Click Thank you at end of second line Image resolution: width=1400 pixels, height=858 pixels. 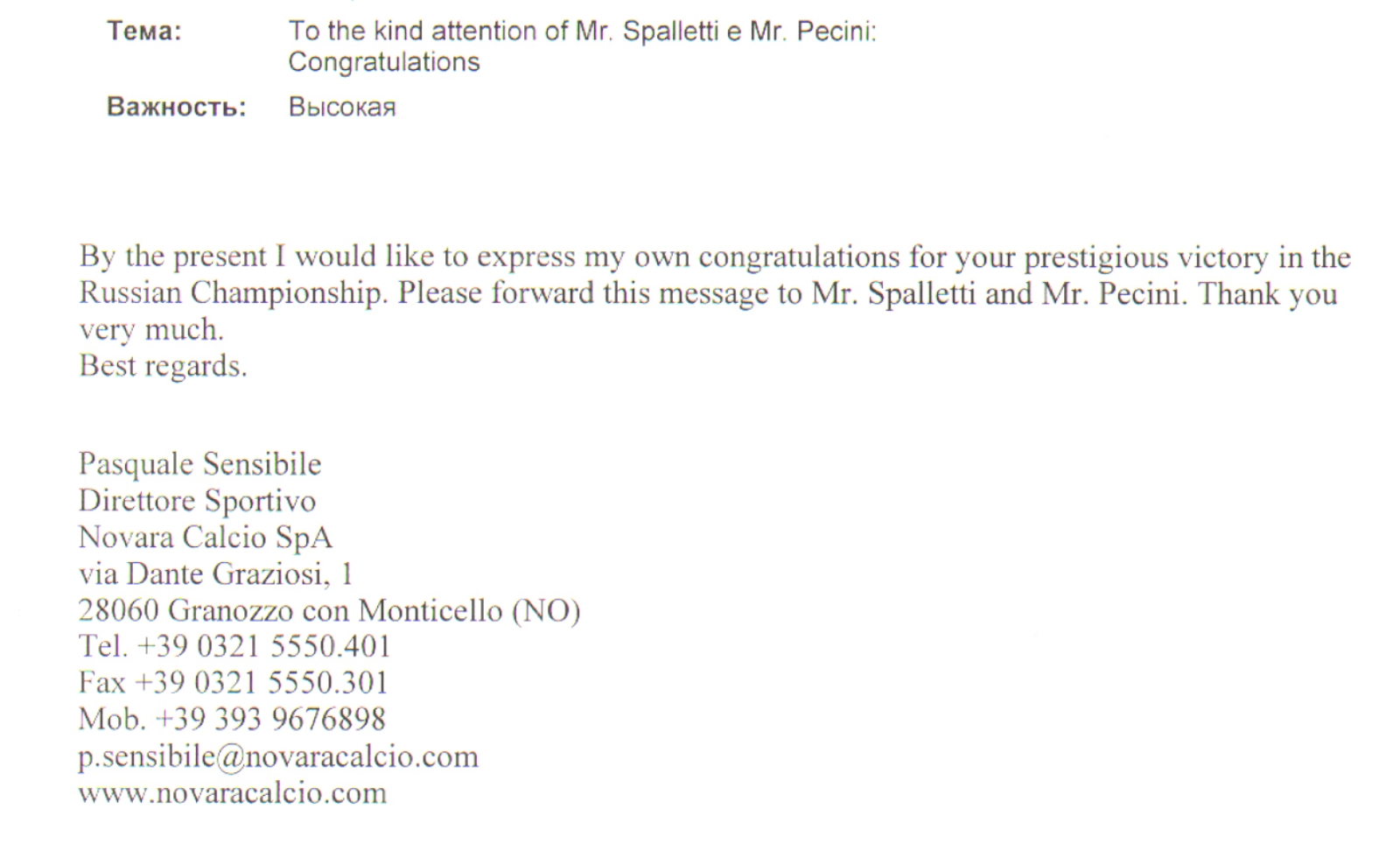coord(1268,293)
